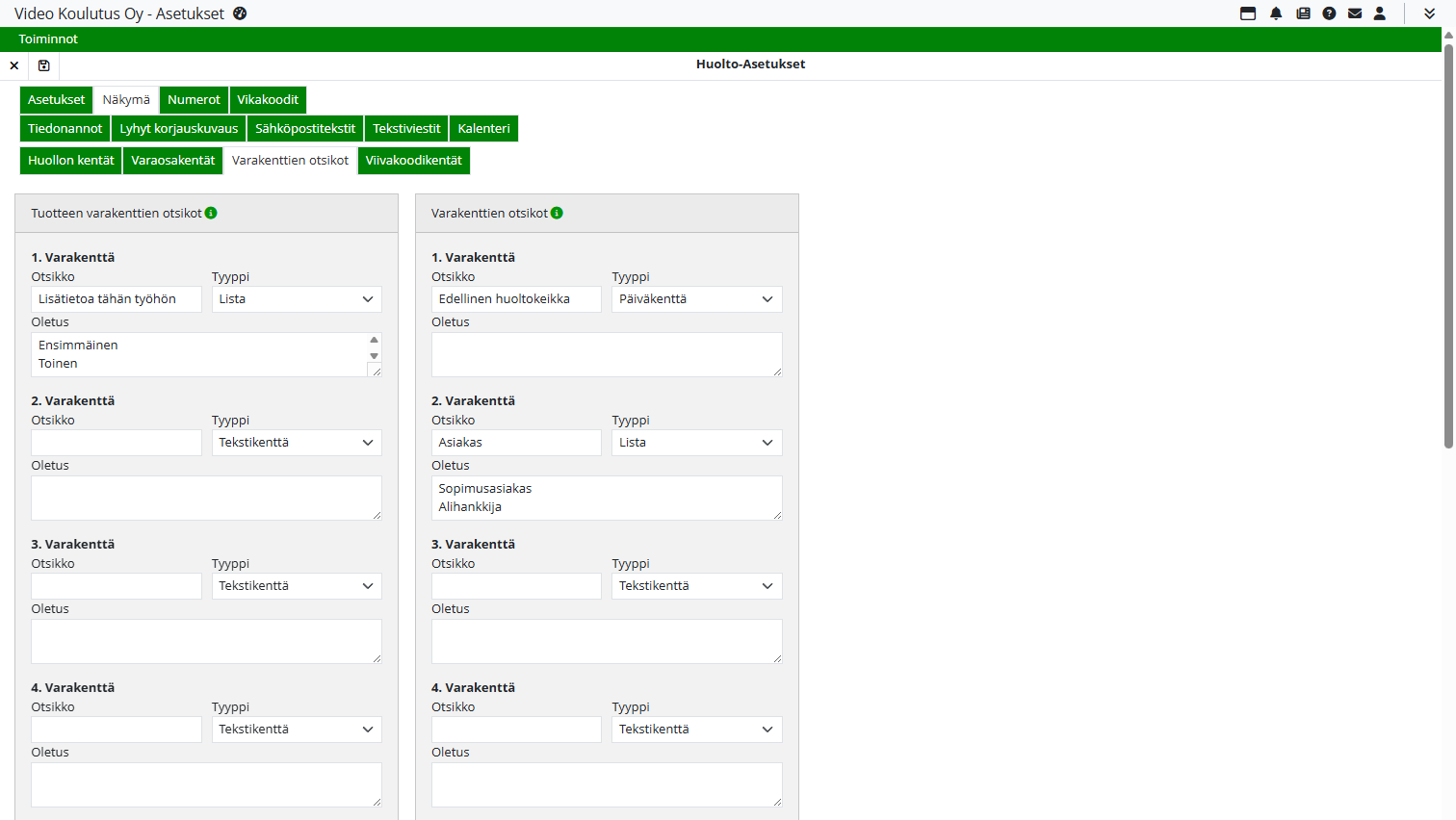The height and width of the screenshot is (820, 1456).
Task: Open the user profile icon
Action: [x=1380, y=13]
